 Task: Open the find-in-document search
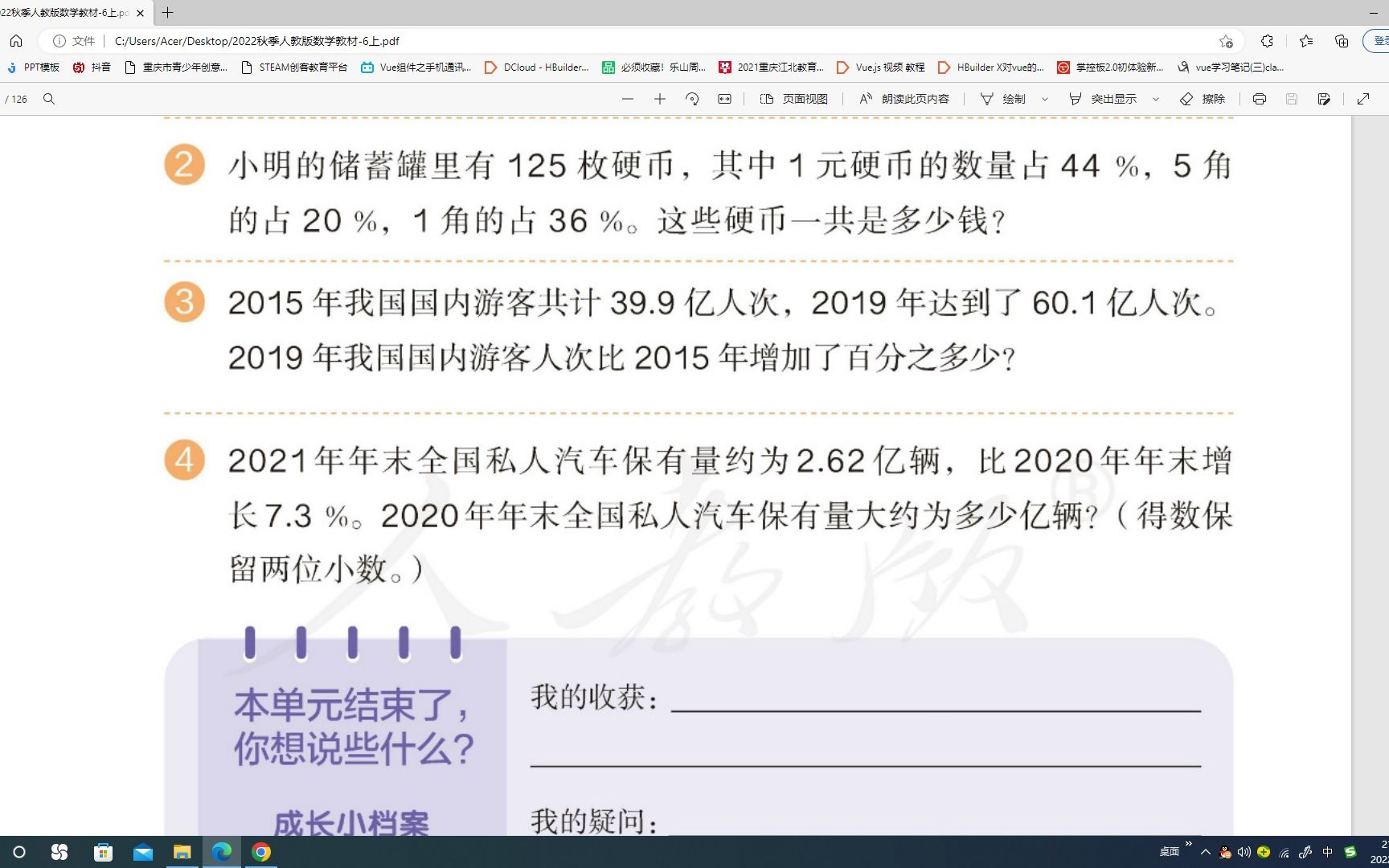(x=49, y=99)
